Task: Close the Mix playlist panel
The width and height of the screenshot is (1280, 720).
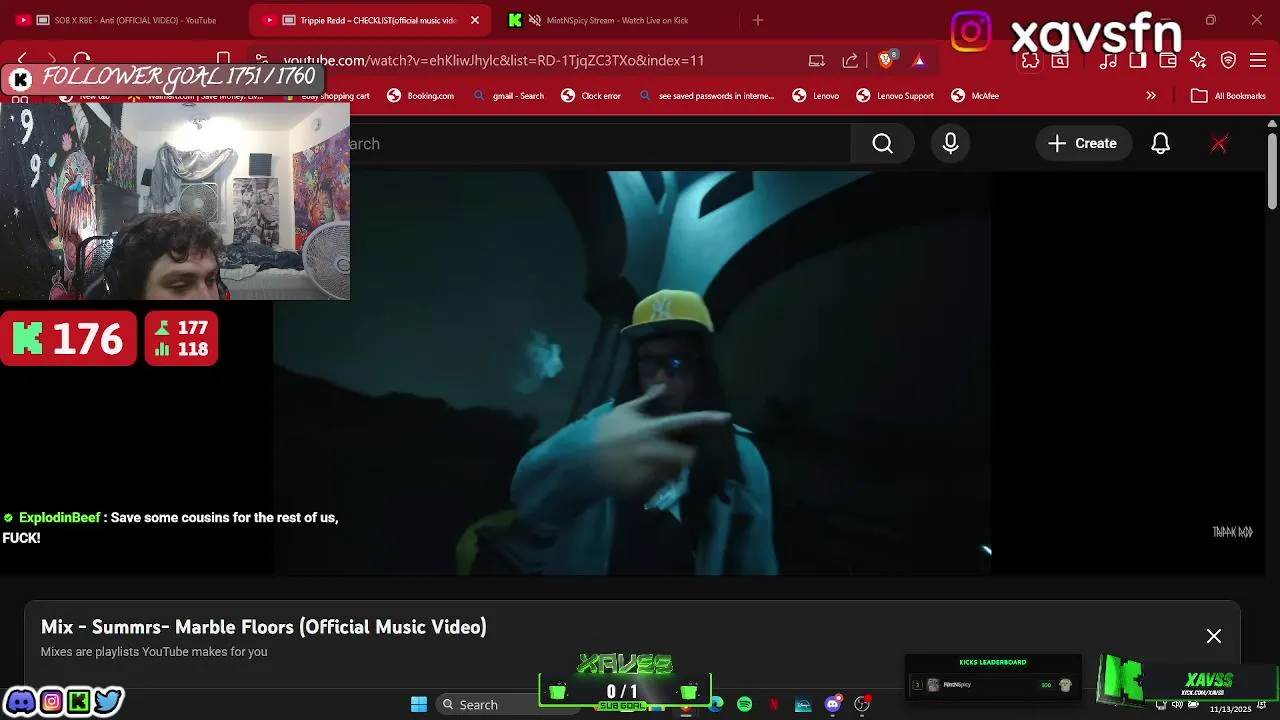Action: (x=1214, y=636)
